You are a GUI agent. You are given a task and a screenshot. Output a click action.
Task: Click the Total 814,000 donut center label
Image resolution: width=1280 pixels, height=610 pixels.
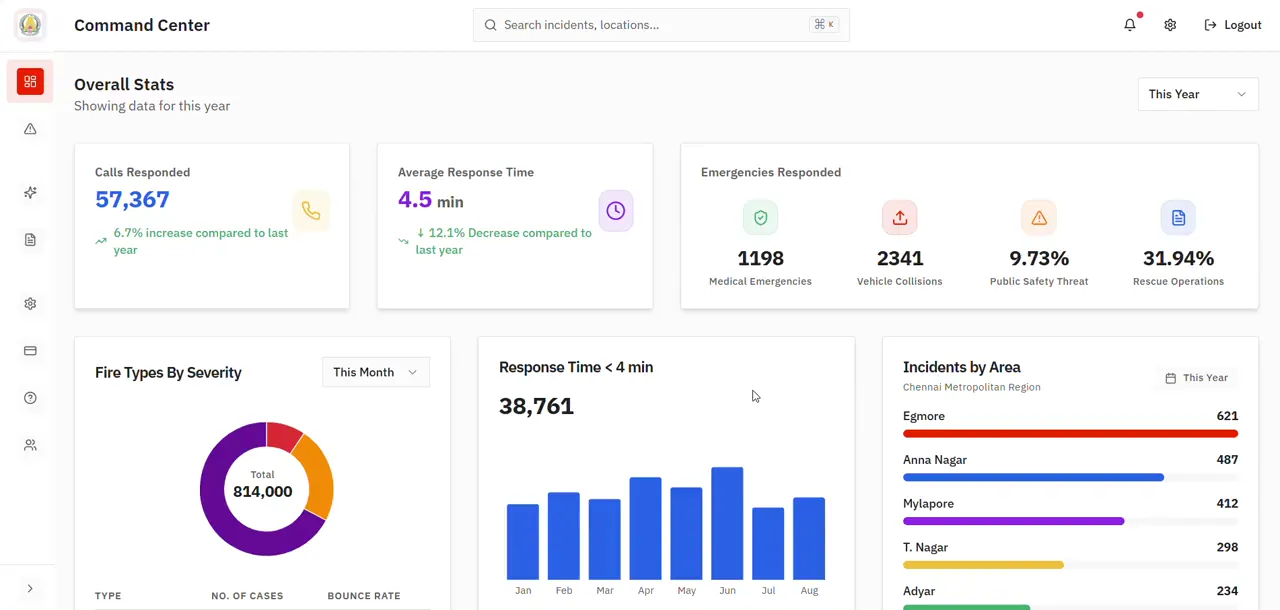262,484
